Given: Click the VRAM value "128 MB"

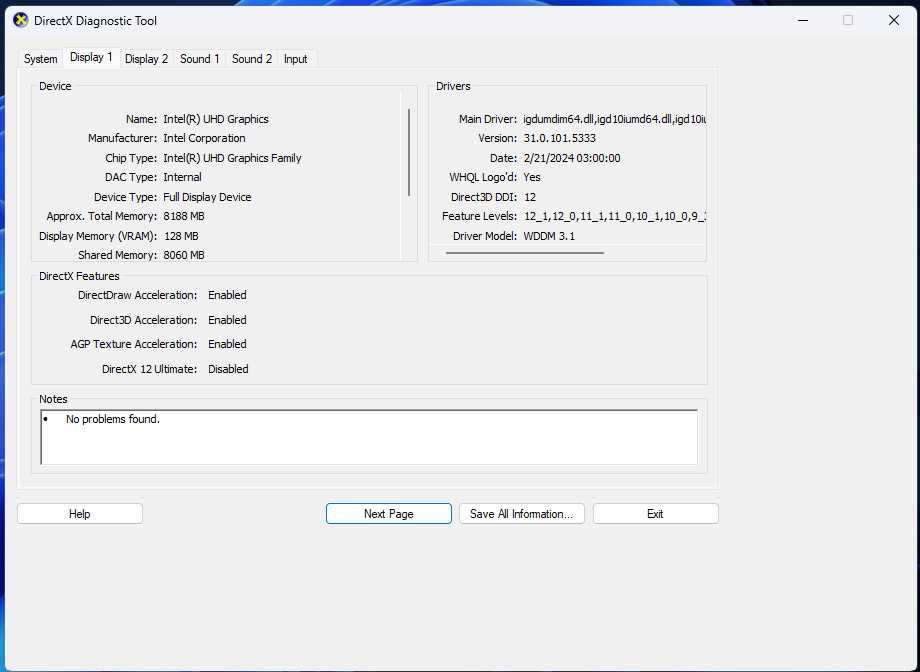Looking at the screenshot, I should point(181,236).
